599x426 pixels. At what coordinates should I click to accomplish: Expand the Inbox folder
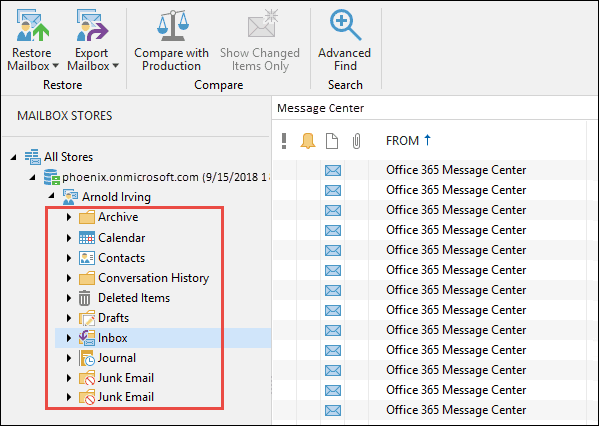(x=69, y=338)
